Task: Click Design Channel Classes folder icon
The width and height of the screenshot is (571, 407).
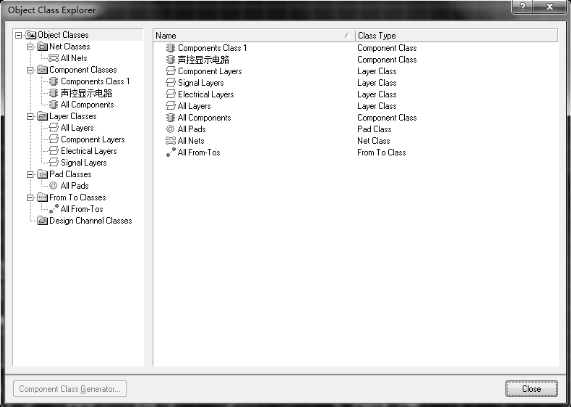Action: [x=43, y=221]
